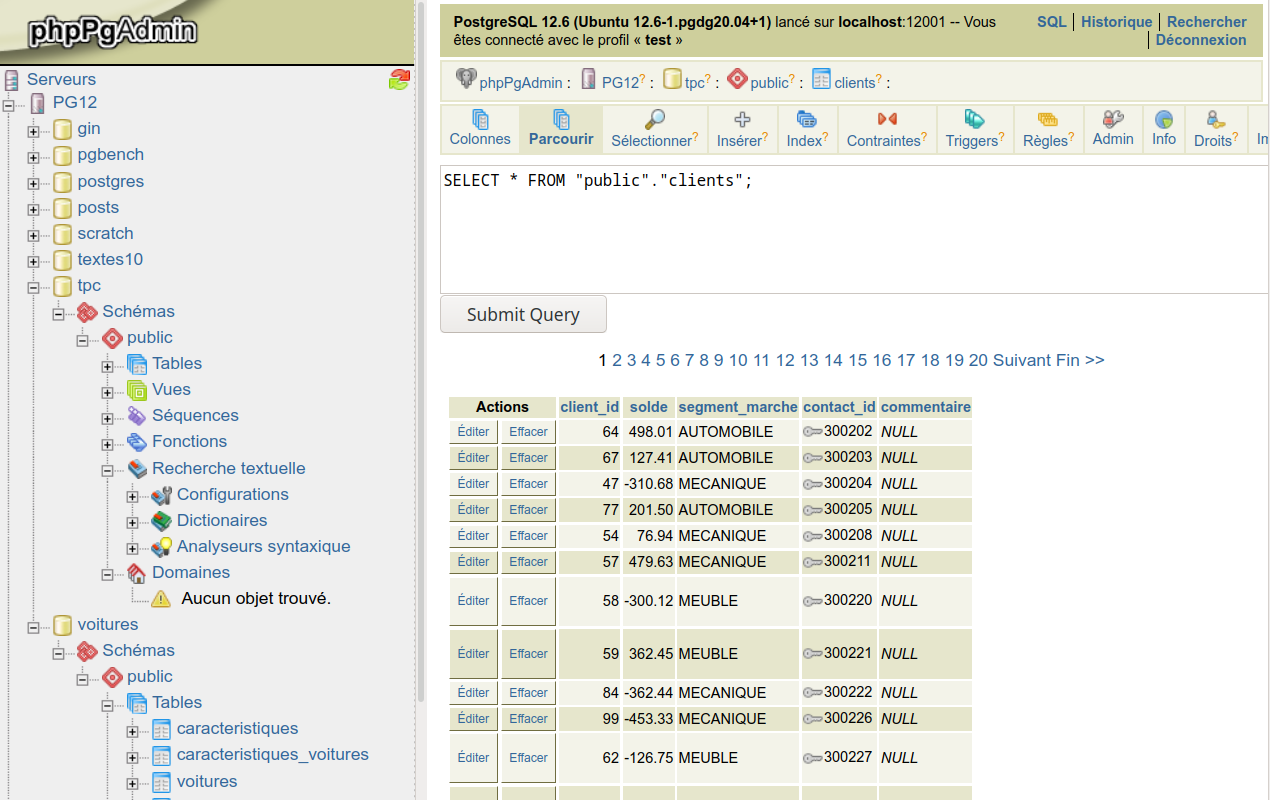This screenshot has height=800, width=1270.
Task: Open Rechercher in the top menu
Action: point(1207,22)
